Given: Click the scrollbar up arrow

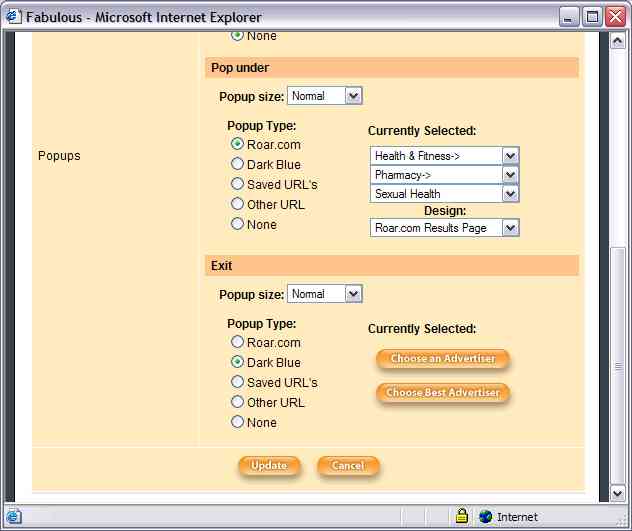Looking at the screenshot, I should click(x=617, y=40).
